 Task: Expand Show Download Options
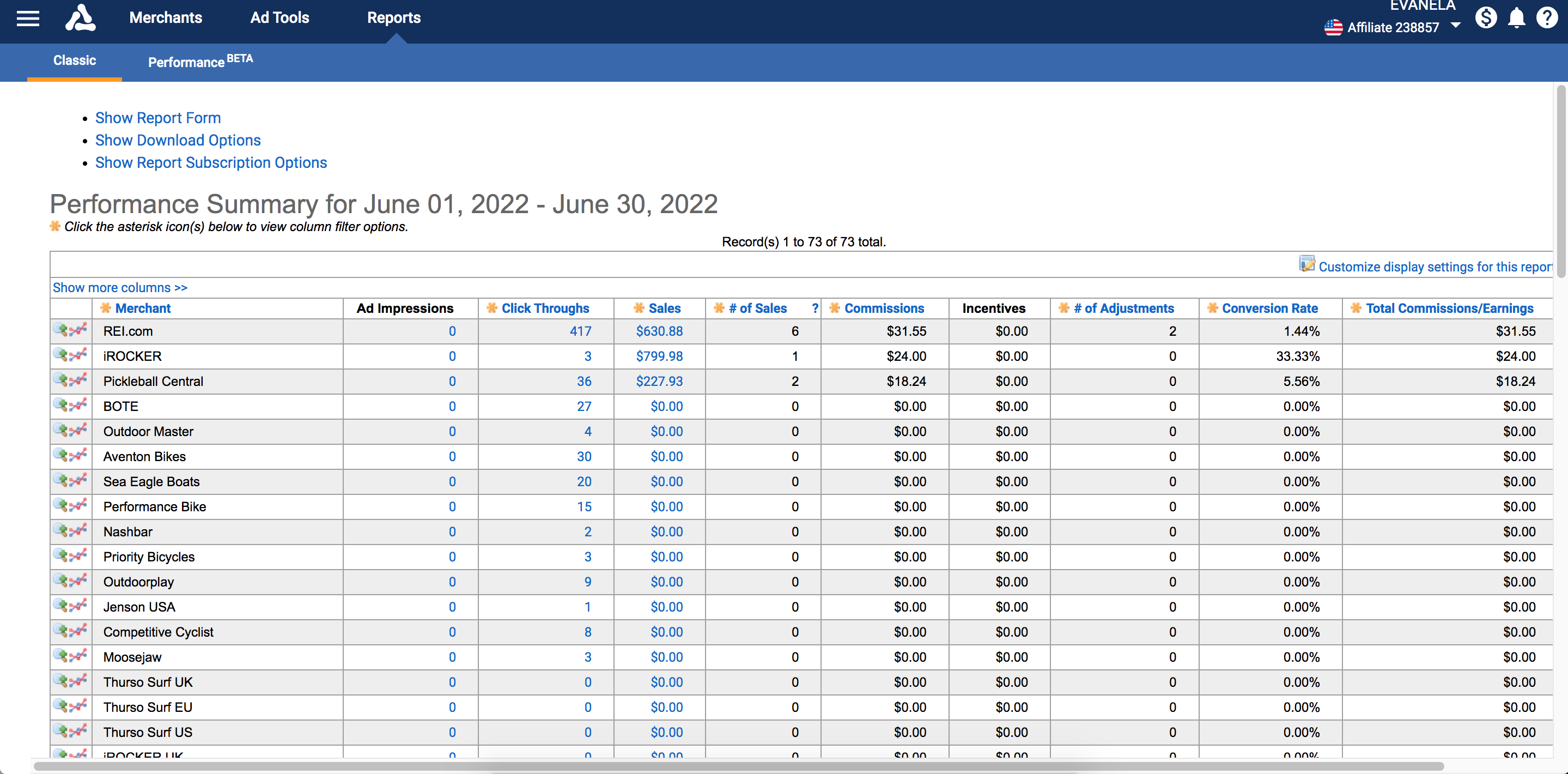click(x=178, y=140)
